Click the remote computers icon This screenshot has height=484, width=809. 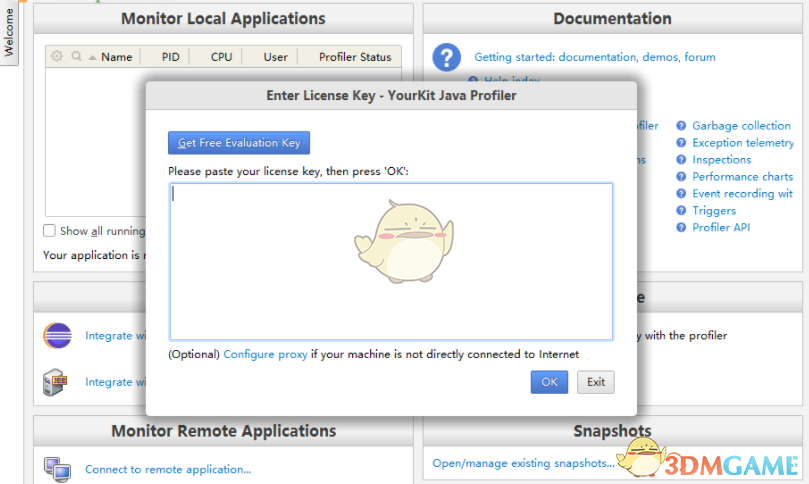pyautogui.click(x=57, y=470)
